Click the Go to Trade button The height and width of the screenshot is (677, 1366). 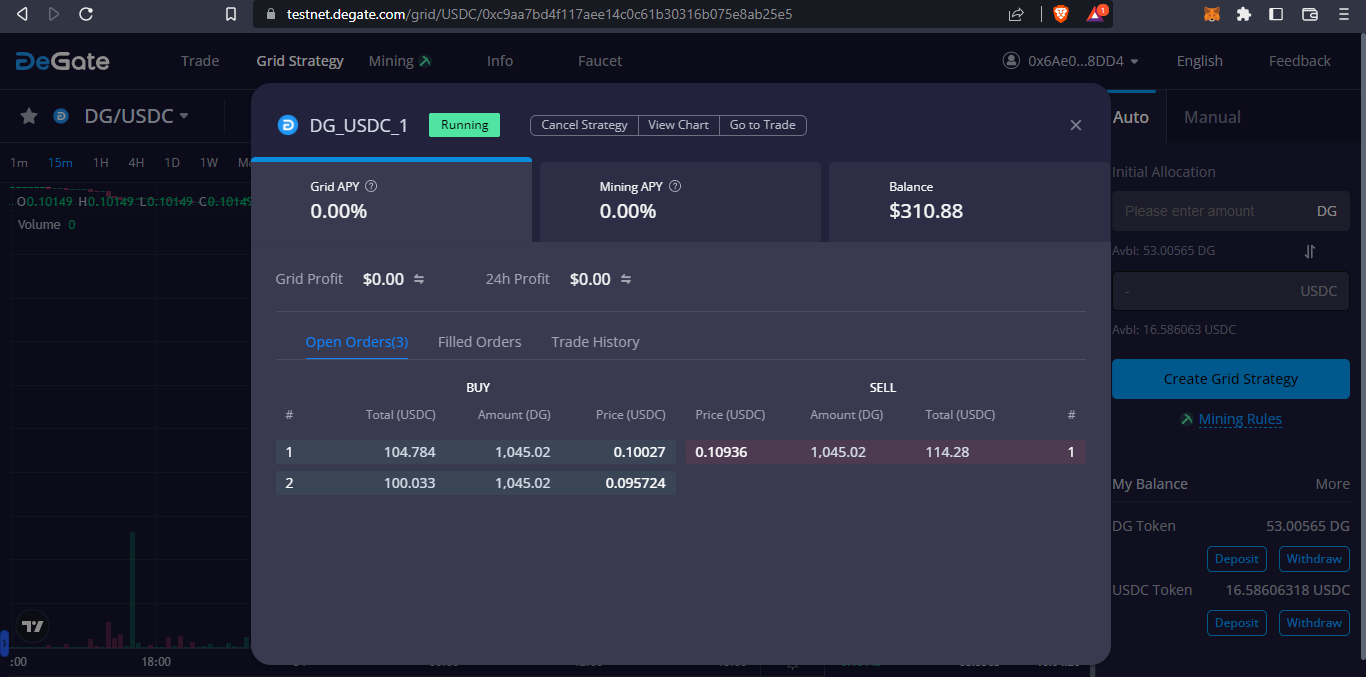pos(763,125)
